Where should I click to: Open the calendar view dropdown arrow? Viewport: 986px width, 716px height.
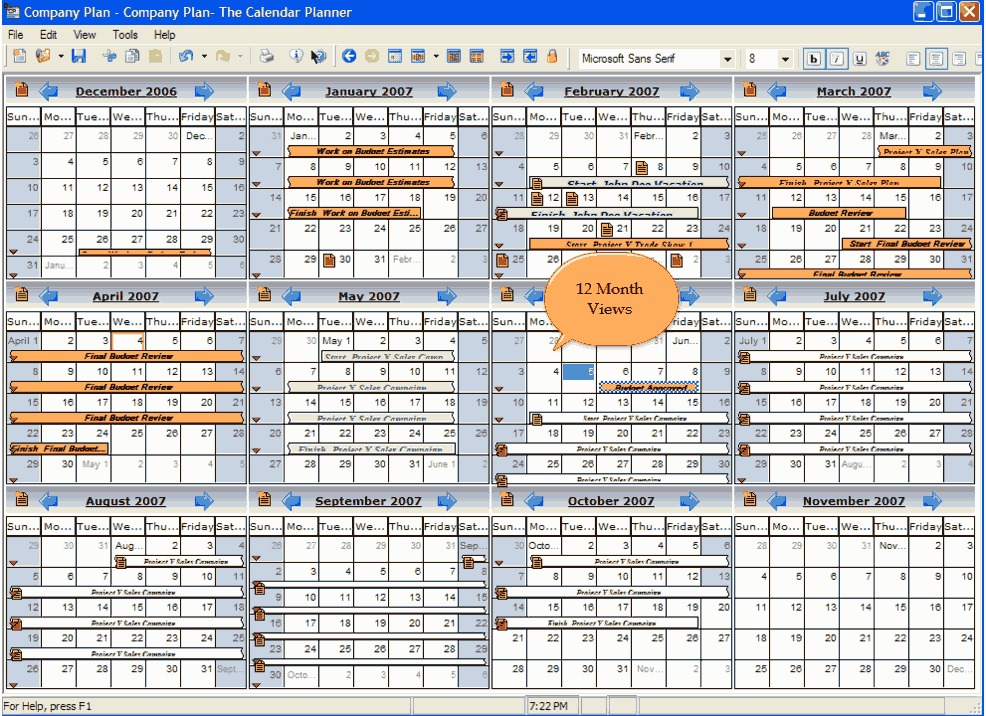(x=436, y=57)
